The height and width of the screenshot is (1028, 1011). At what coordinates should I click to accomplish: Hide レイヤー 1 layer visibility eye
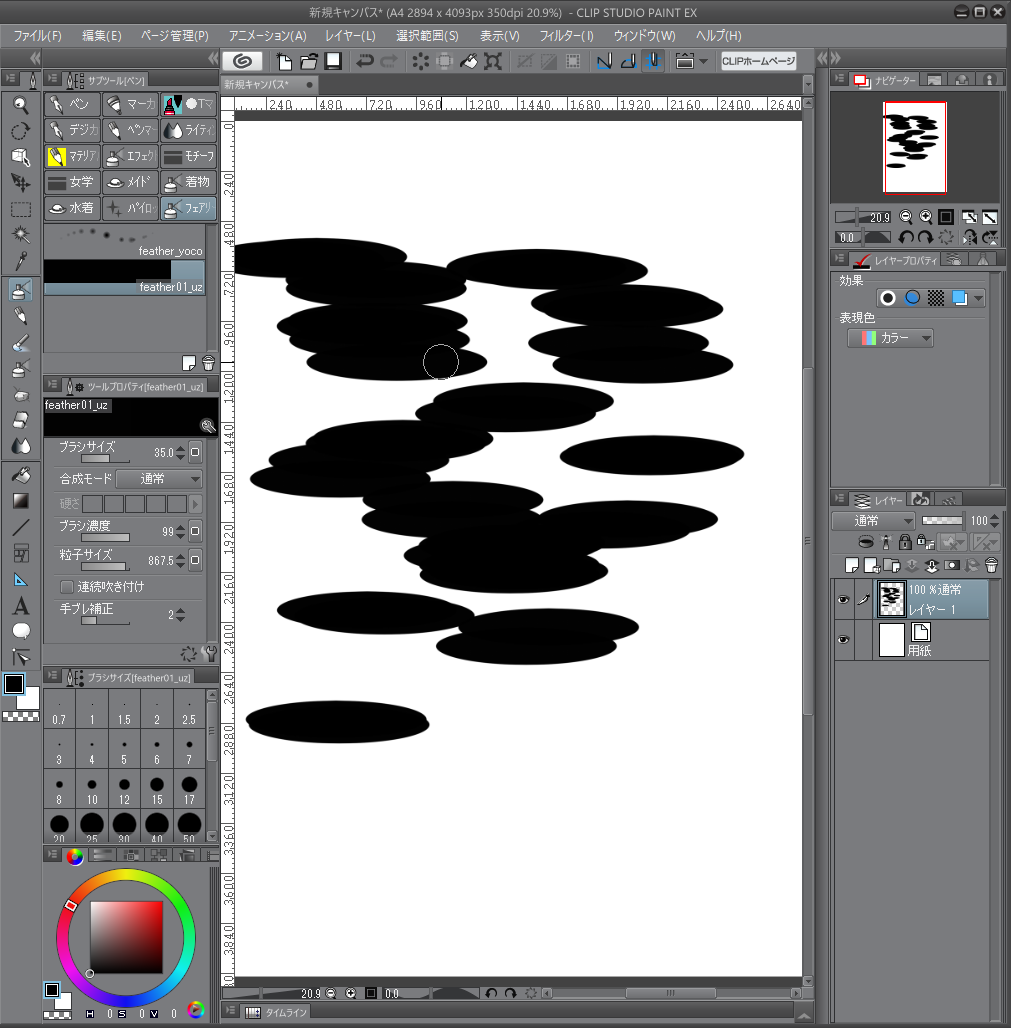pyautogui.click(x=843, y=600)
